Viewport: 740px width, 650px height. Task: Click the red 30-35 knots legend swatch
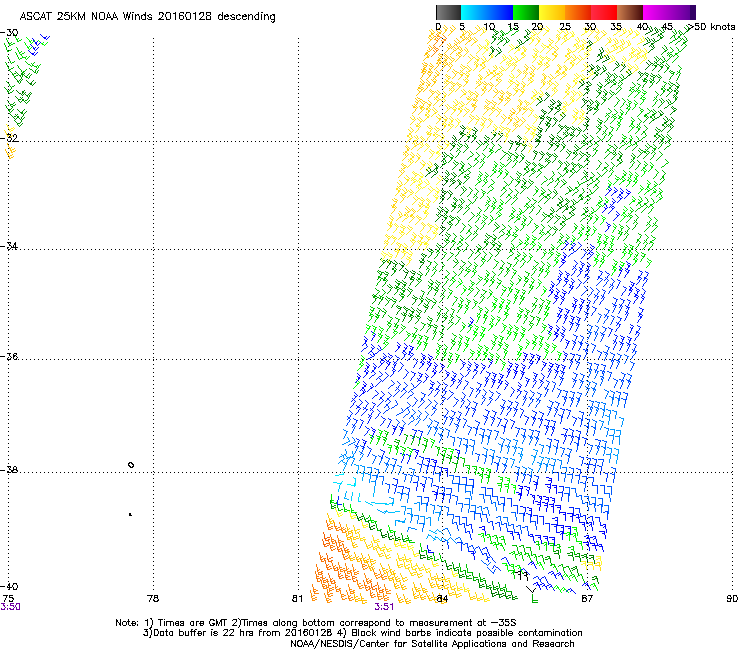(604, 12)
